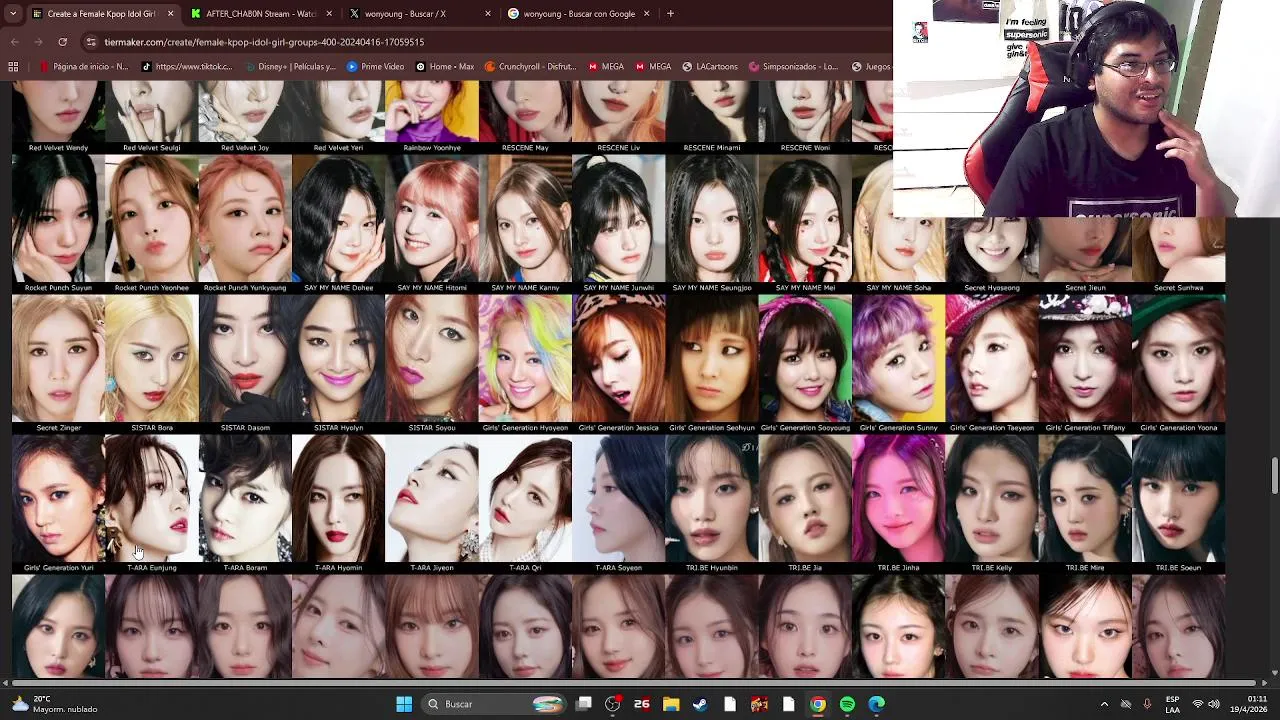
Task: Reload the TierMaker page
Action: coord(62,42)
